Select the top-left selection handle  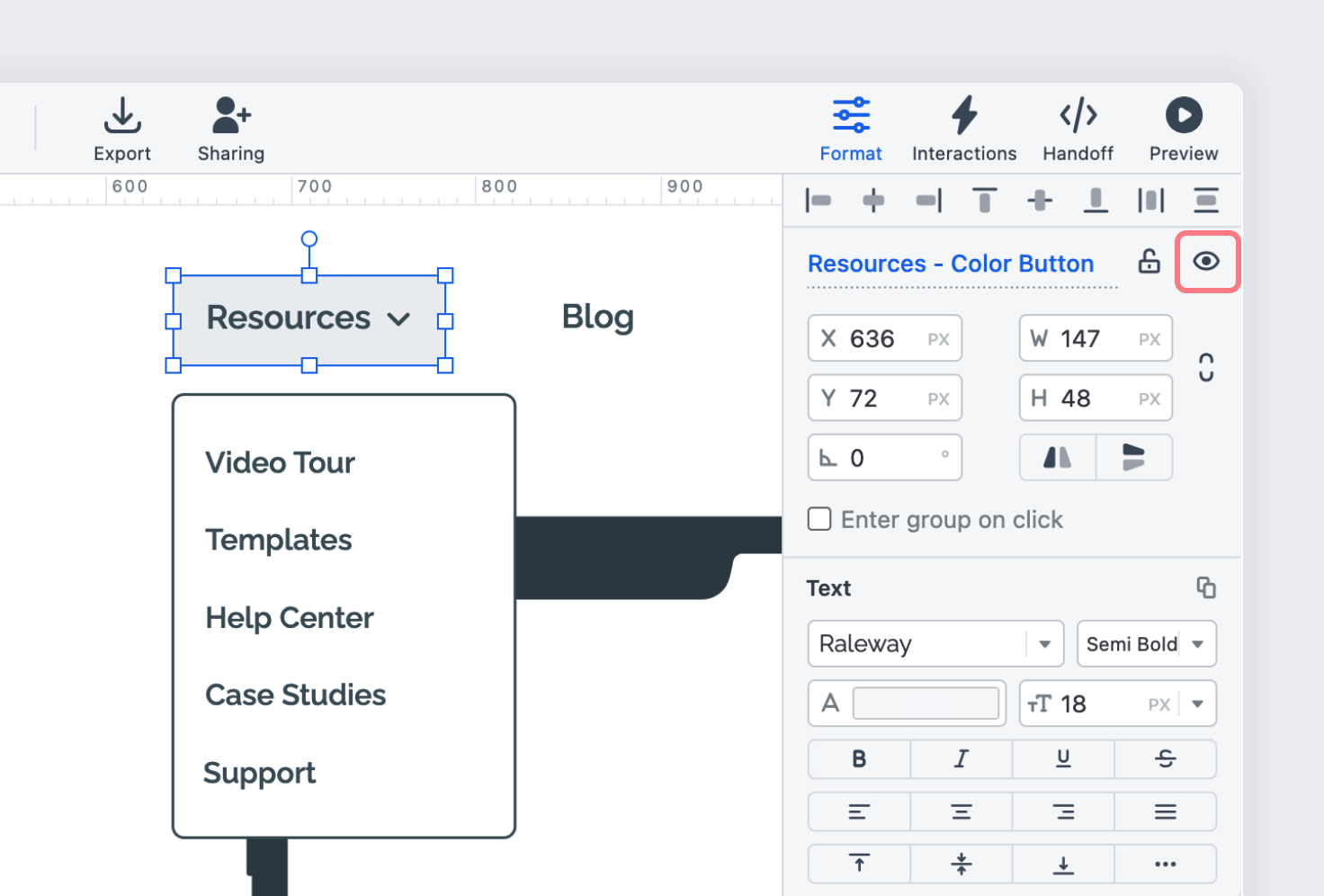174,275
